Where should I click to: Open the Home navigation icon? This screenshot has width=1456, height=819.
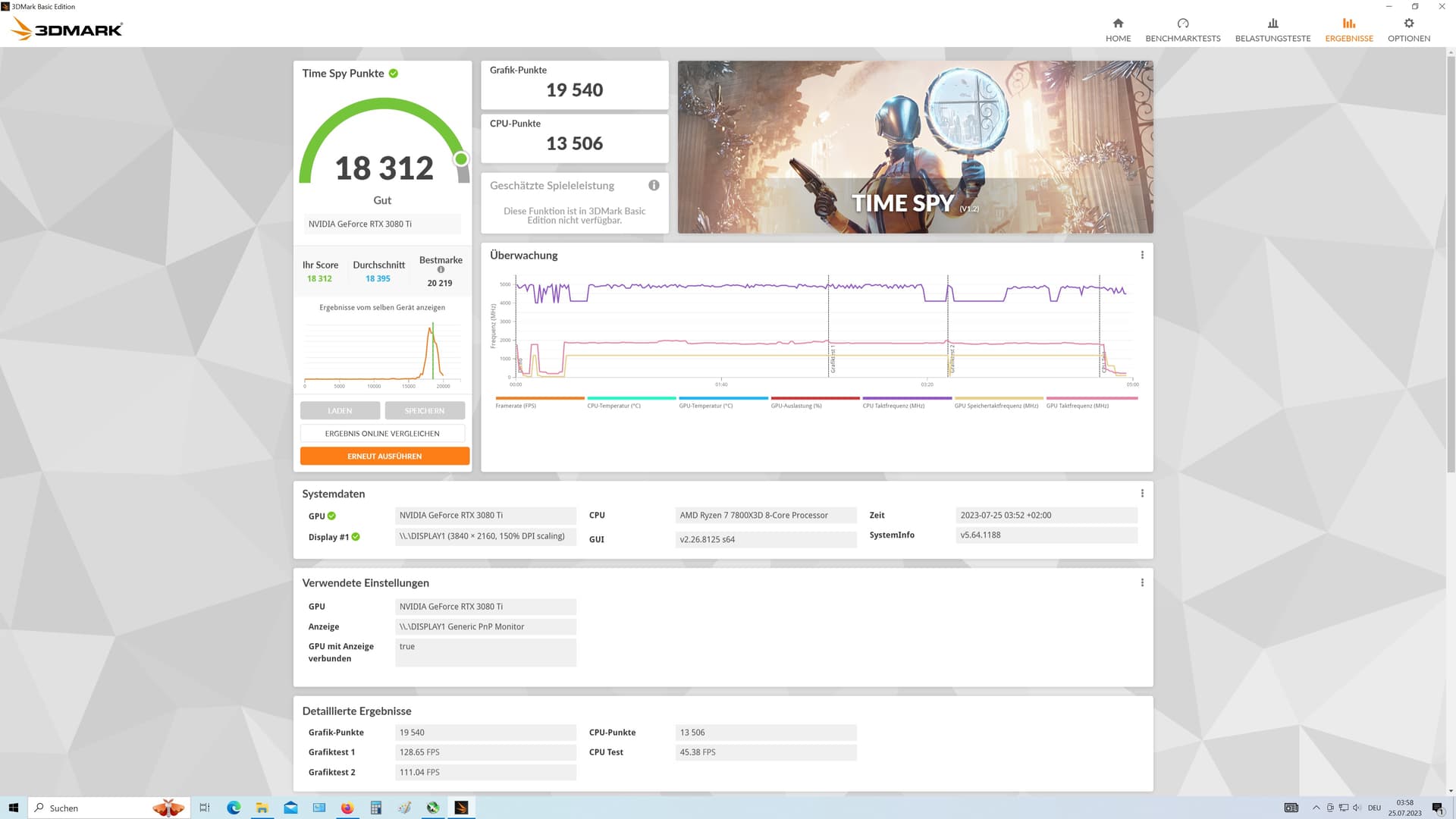[1118, 24]
